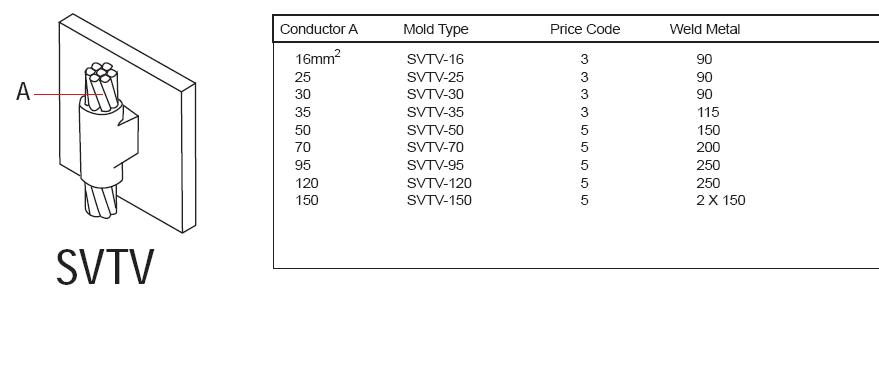
Task: Select mold type SVTV-35
Action: pyautogui.click(x=435, y=112)
